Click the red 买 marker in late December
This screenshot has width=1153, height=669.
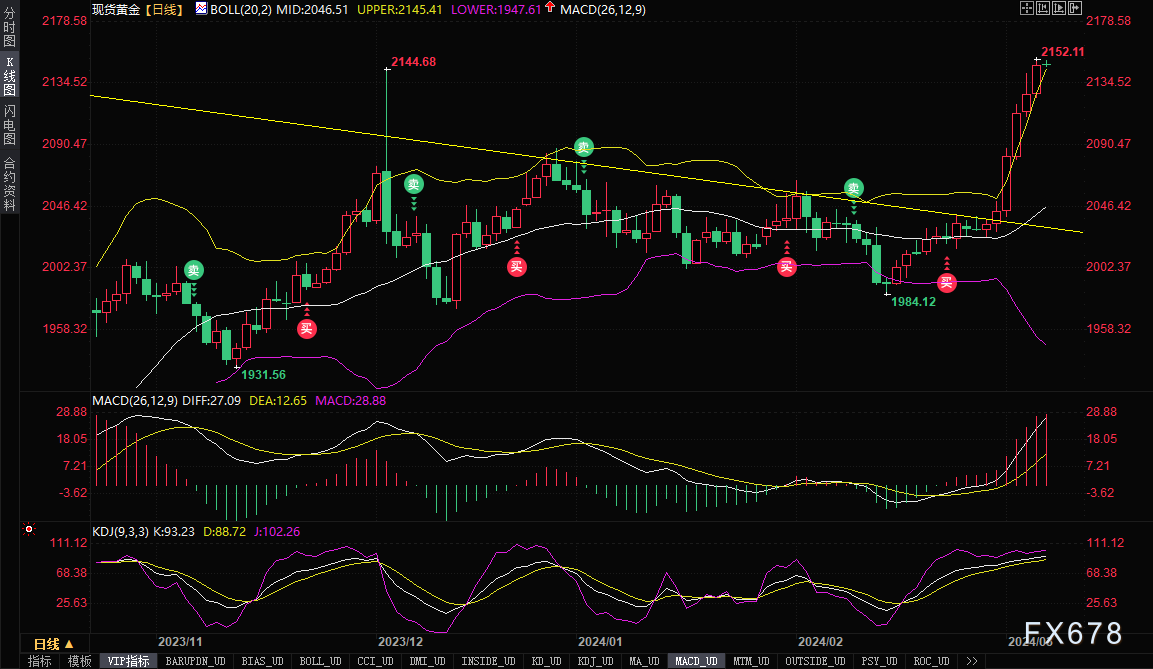(x=517, y=267)
